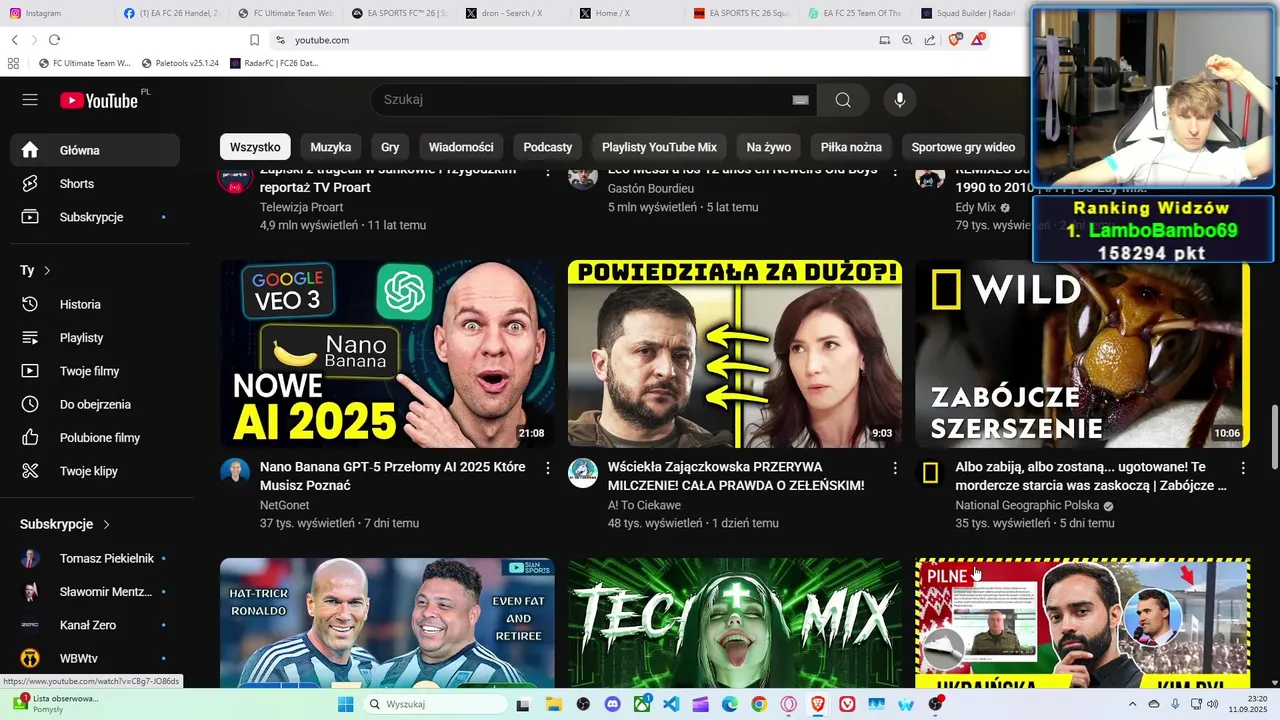
Task: Open Główna home in sidebar
Action: 95,150
